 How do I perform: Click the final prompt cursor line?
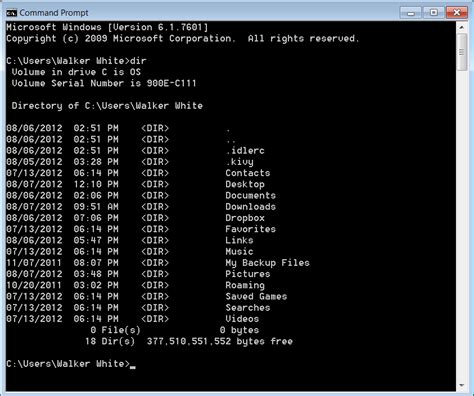point(71,364)
